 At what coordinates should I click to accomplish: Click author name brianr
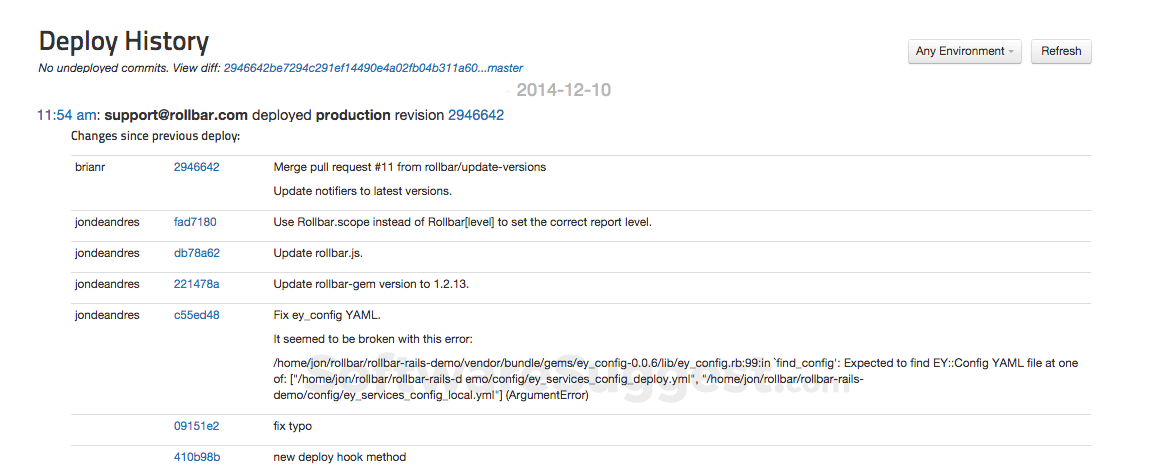point(90,167)
